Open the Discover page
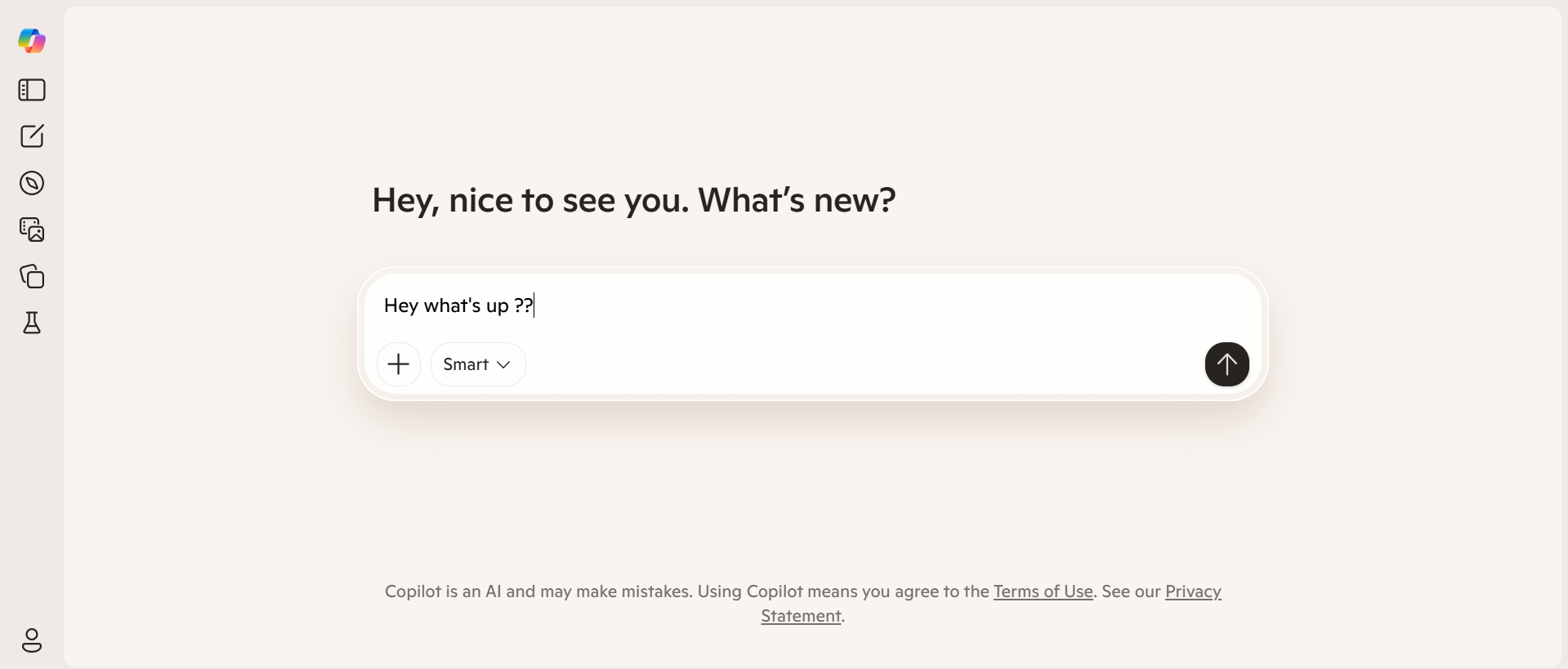 31,183
